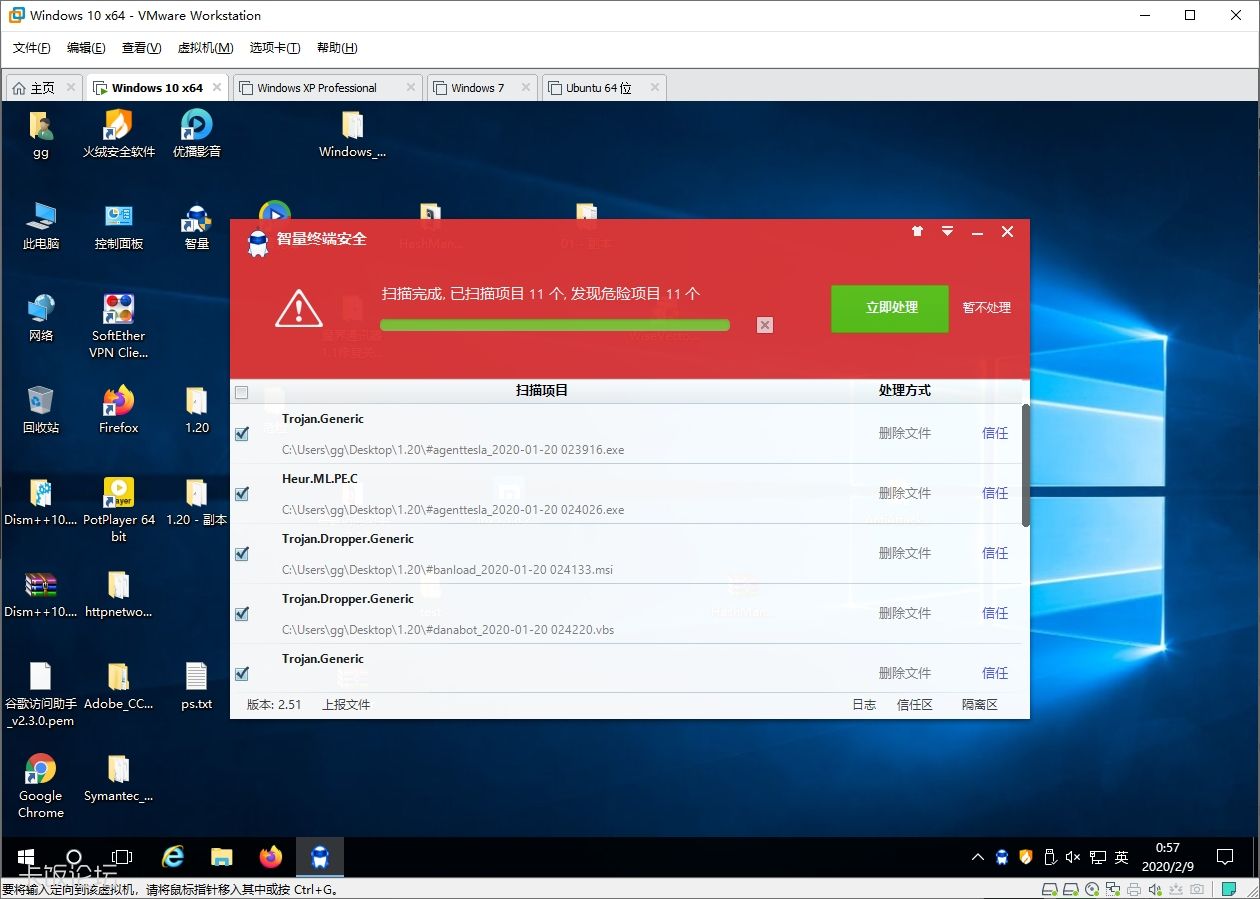Toggle the select-all checkbox in list header
The height and width of the screenshot is (899, 1260).
click(241, 393)
